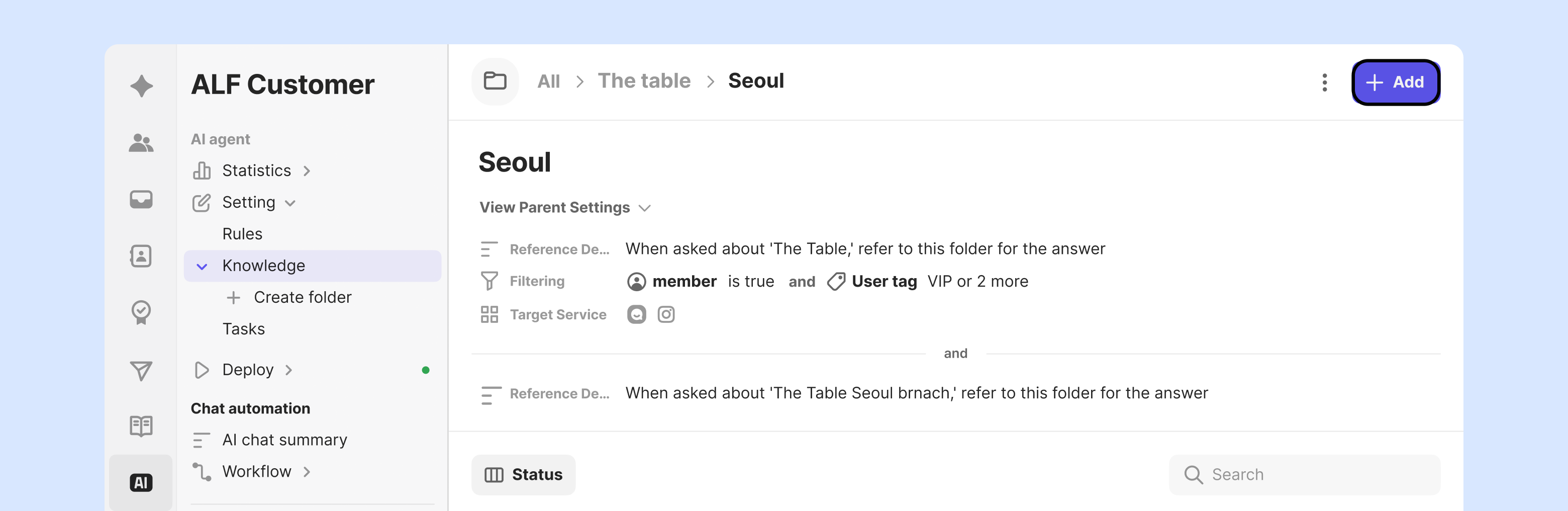This screenshot has height=511, width=1568.
Task: Expand View Parent Settings
Action: point(565,208)
